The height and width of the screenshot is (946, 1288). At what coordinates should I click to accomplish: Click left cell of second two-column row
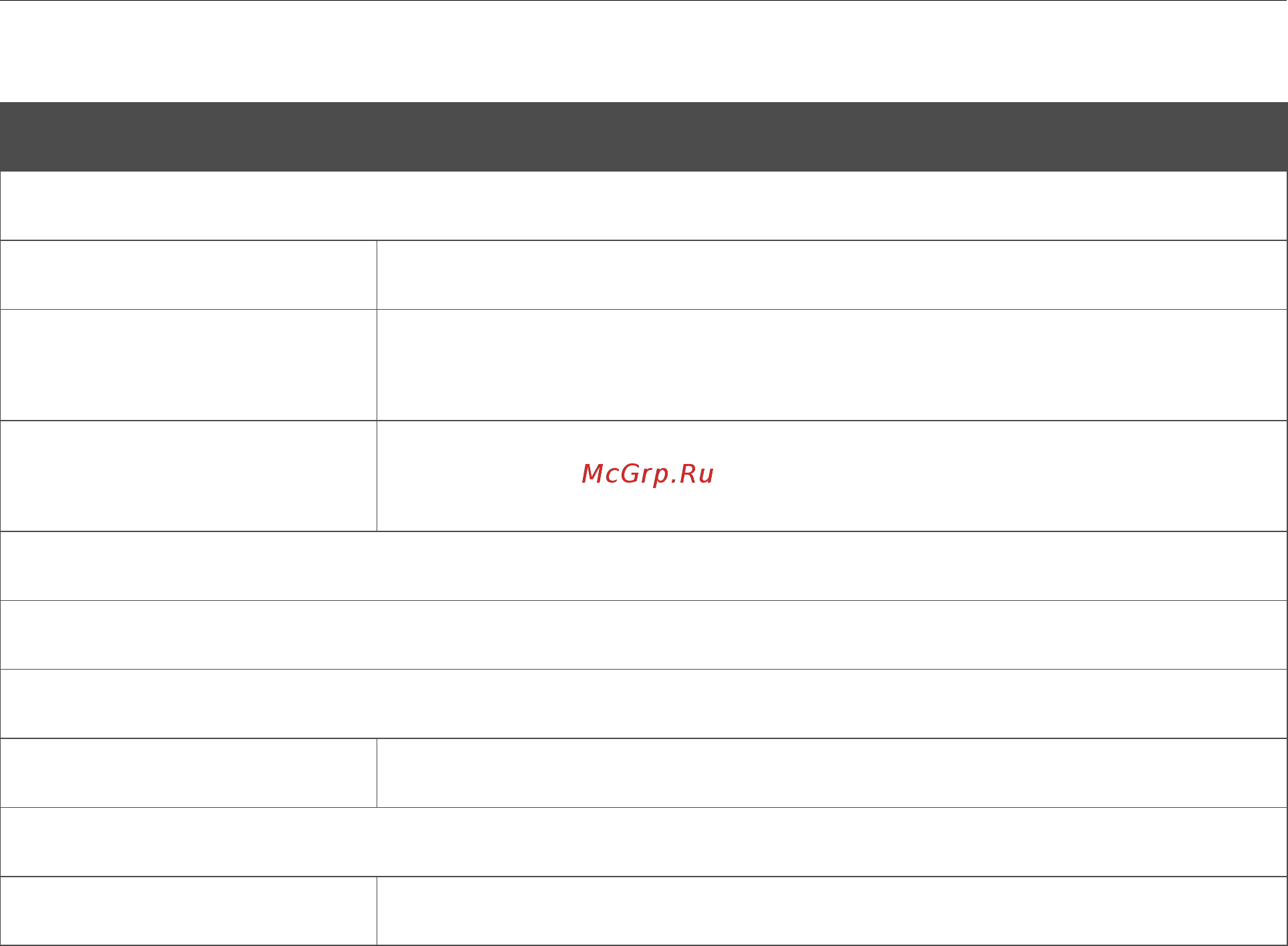tap(188, 365)
